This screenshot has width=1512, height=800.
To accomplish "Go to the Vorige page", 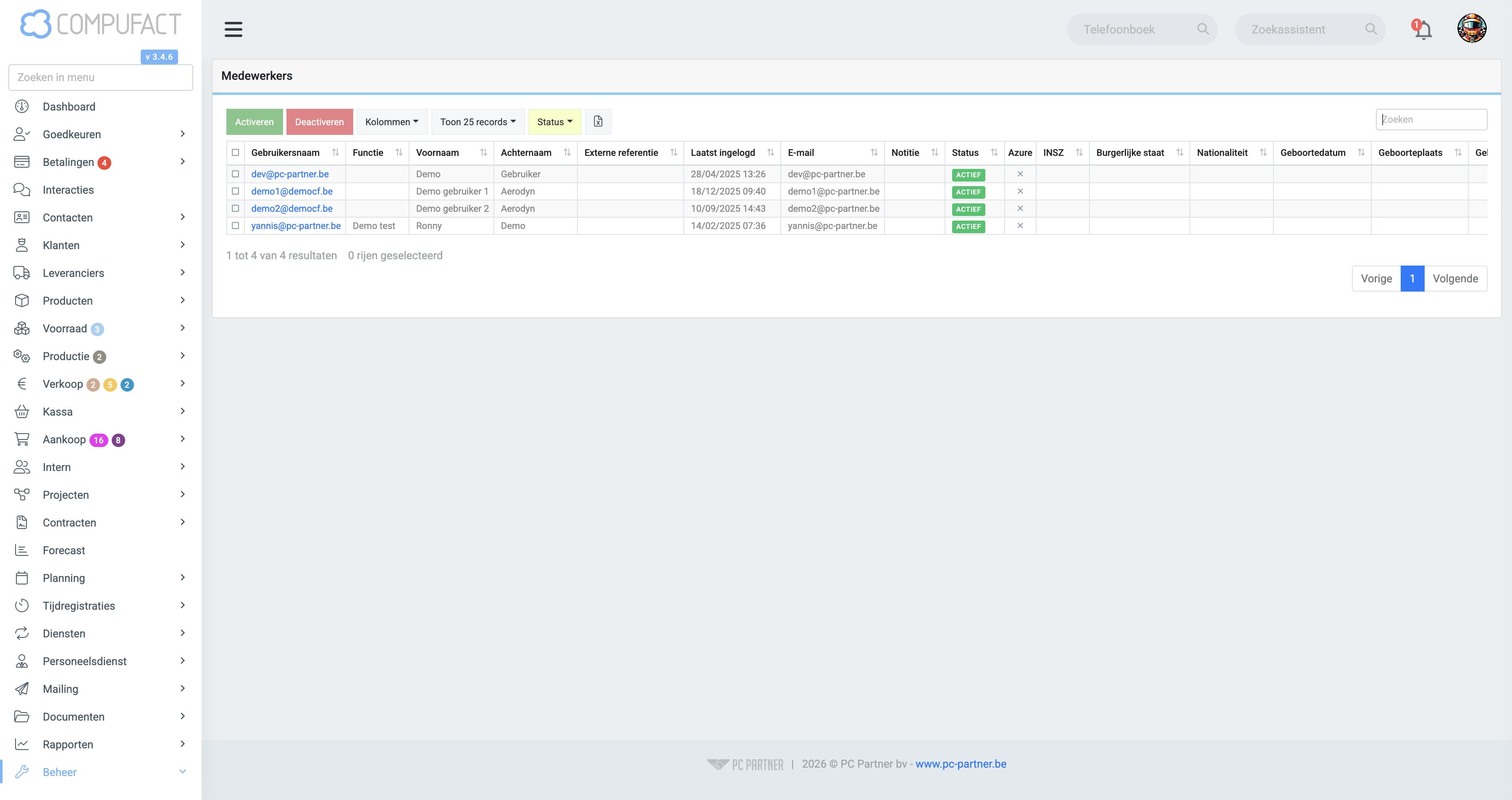I will (x=1376, y=279).
